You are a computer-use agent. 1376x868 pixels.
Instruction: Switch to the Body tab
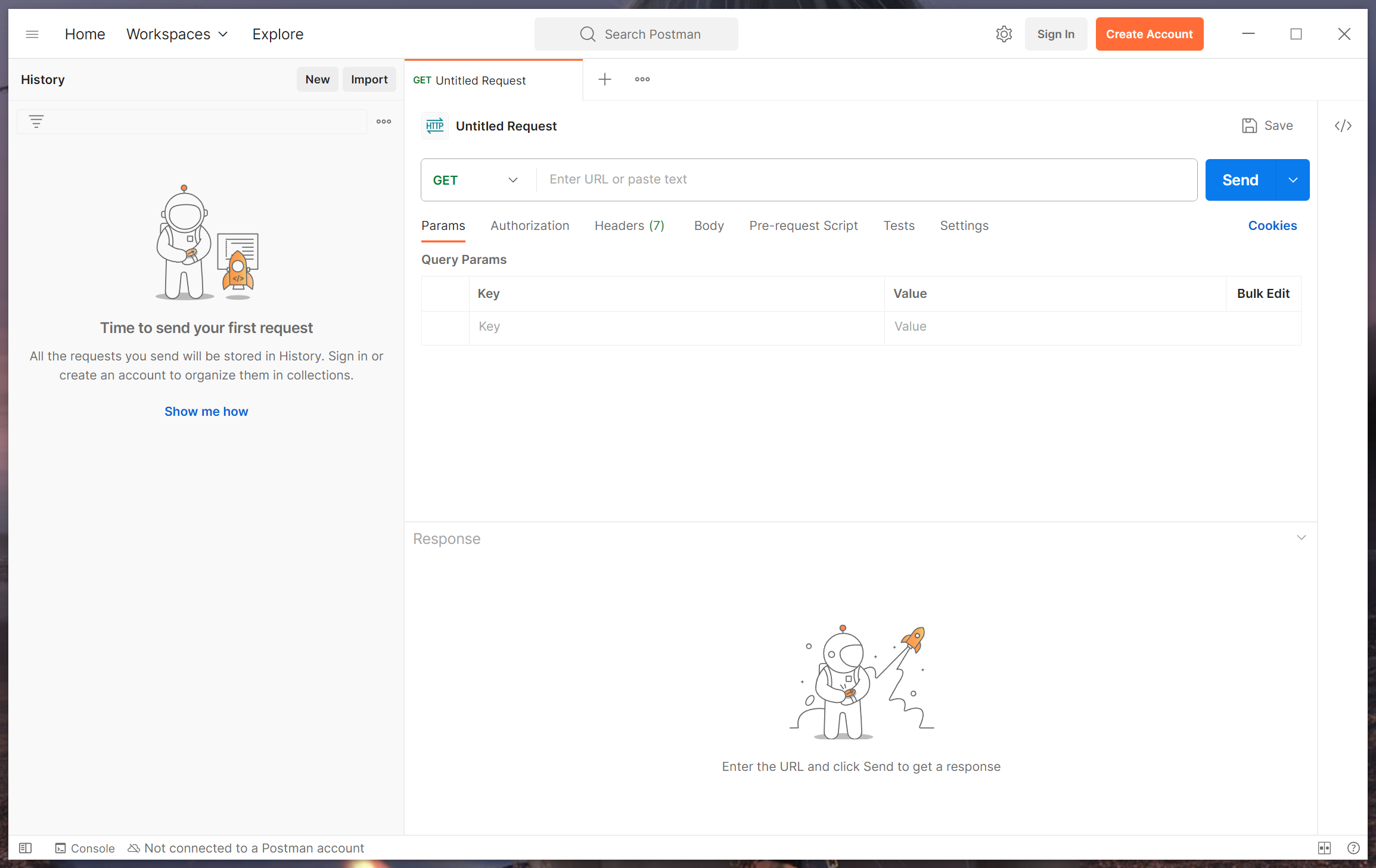tap(709, 226)
